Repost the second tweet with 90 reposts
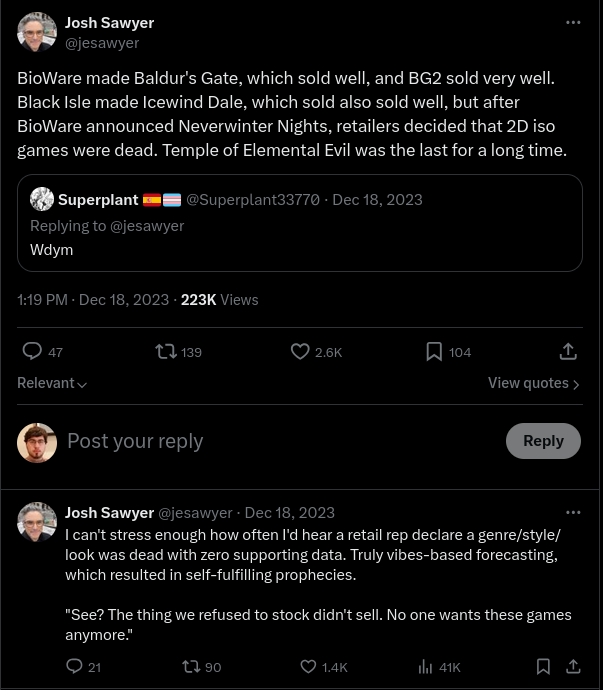This screenshot has height=690, width=603. coord(191,666)
